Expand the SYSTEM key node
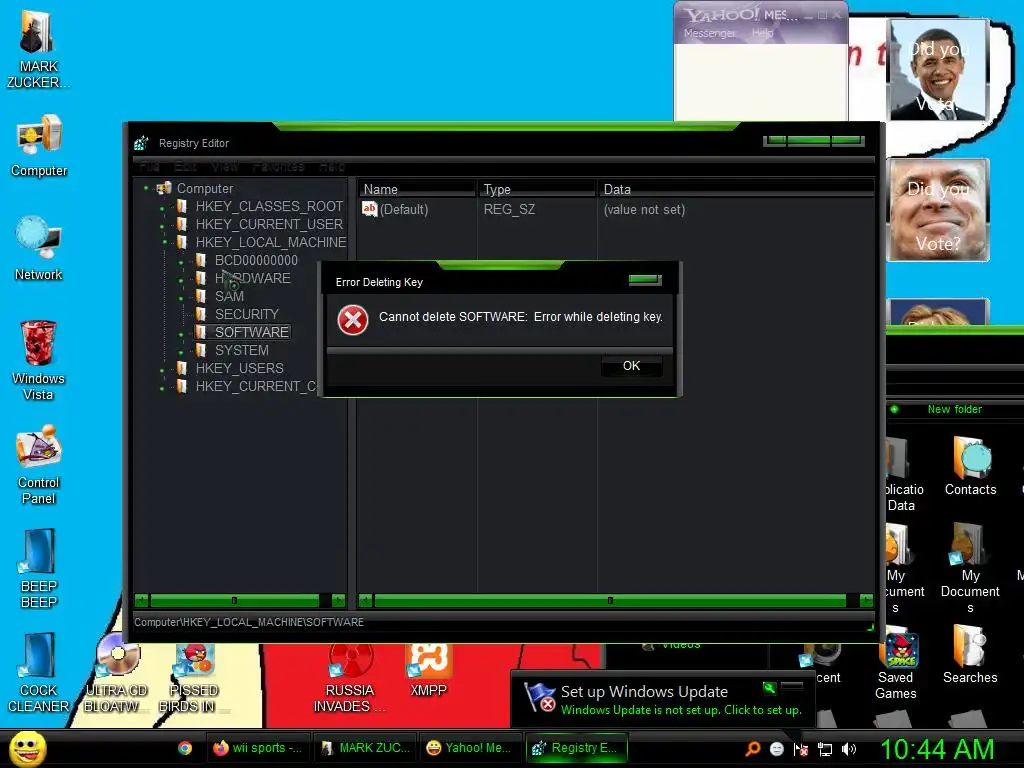1024x768 pixels. click(x=182, y=351)
